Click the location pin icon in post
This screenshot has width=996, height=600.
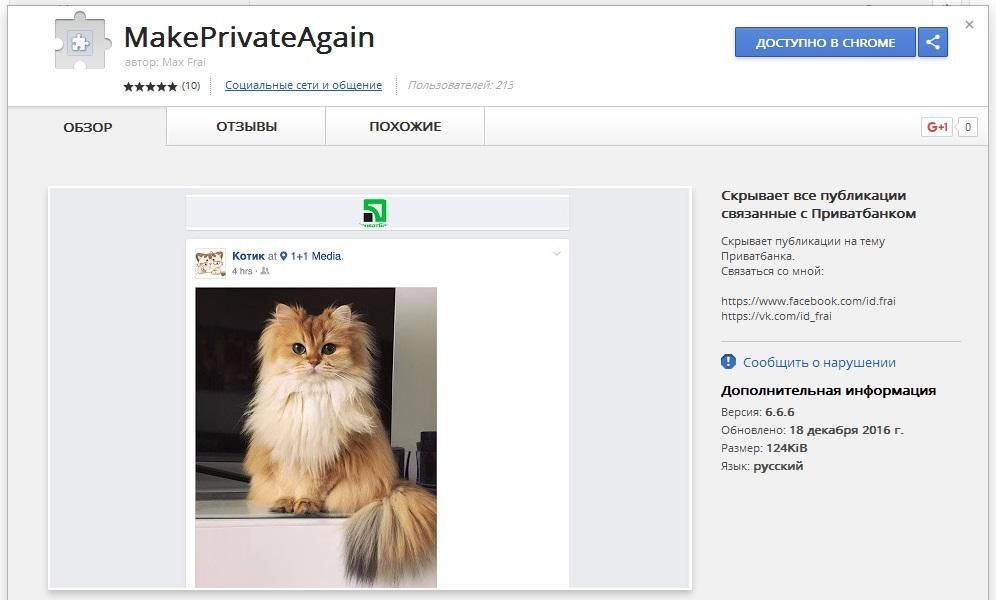[284, 257]
